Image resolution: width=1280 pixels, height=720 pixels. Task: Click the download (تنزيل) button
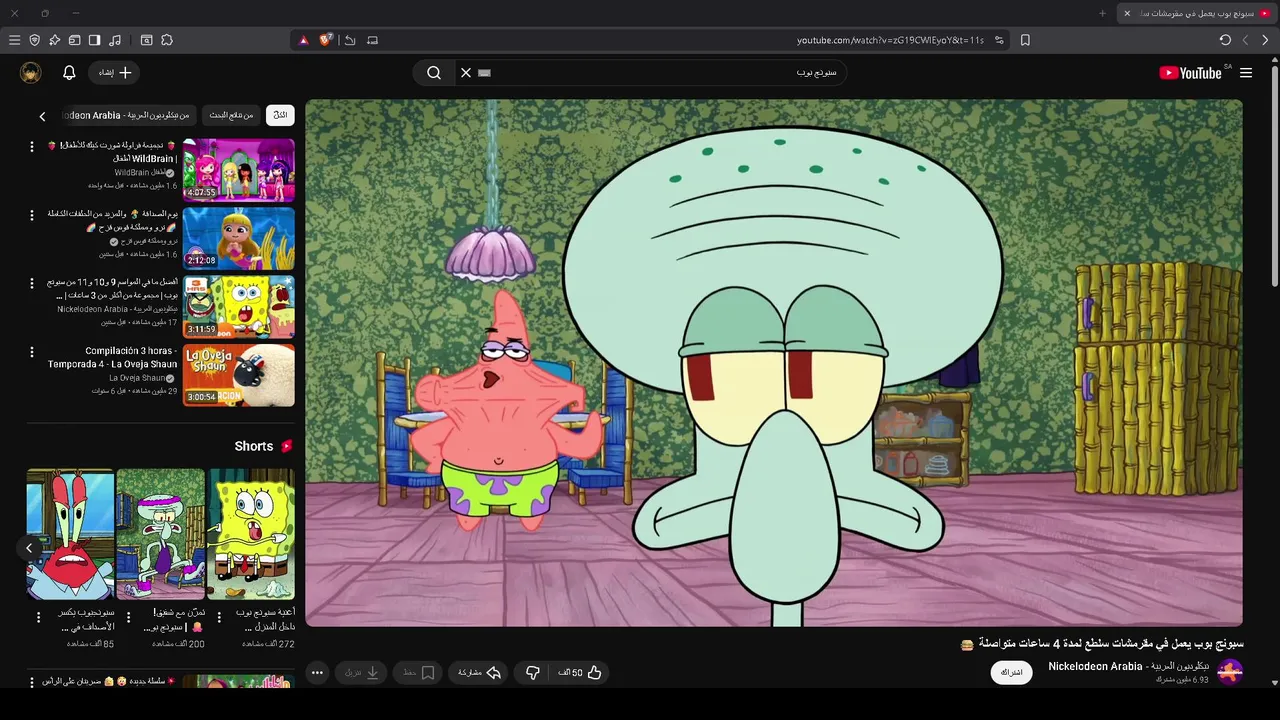click(x=361, y=673)
